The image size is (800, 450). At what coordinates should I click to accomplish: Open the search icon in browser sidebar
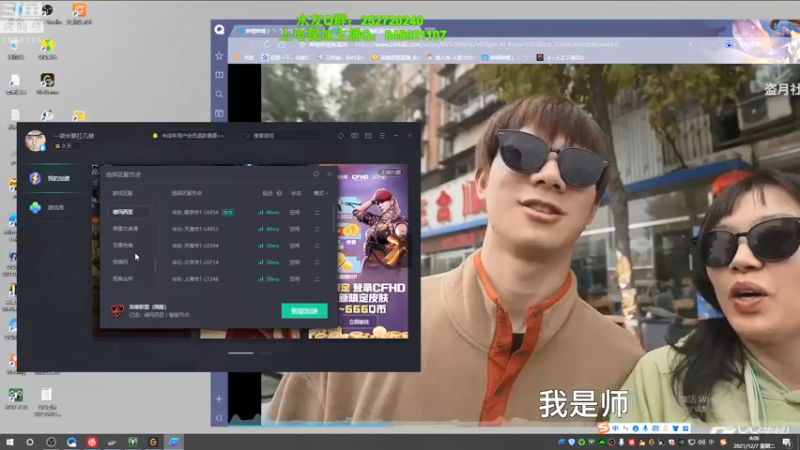coord(219,94)
